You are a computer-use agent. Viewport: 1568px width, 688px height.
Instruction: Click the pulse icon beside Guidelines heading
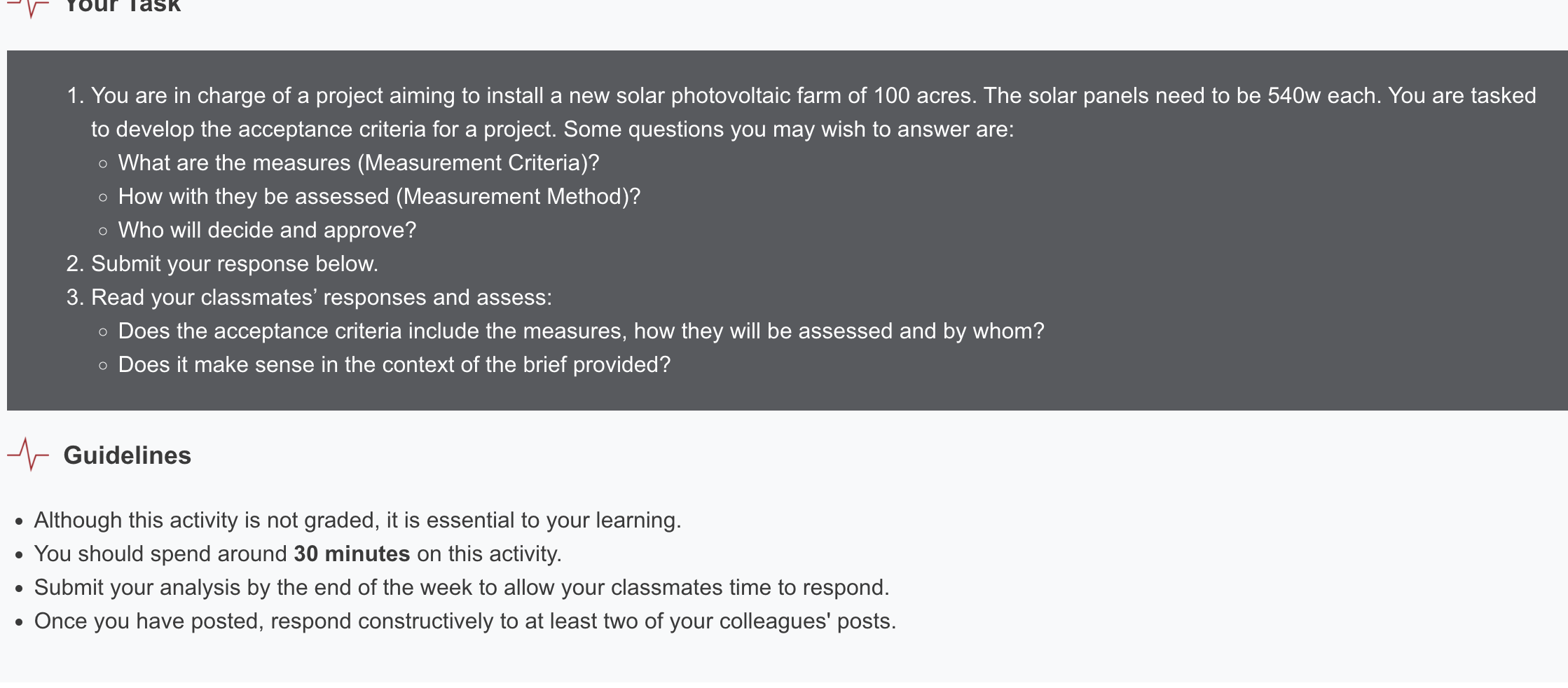pyautogui.click(x=28, y=455)
